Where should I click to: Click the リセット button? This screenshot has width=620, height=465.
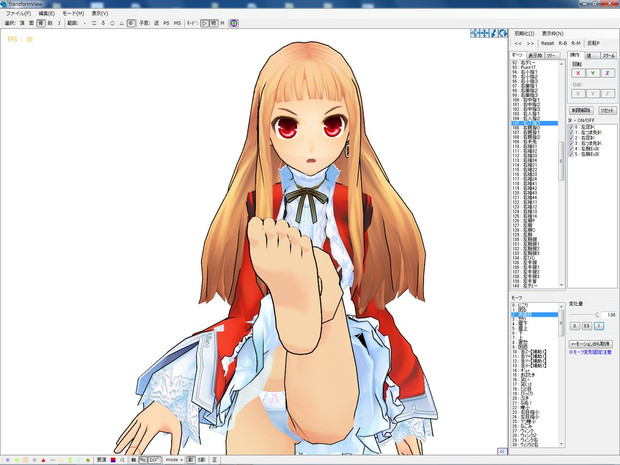(607, 110)
